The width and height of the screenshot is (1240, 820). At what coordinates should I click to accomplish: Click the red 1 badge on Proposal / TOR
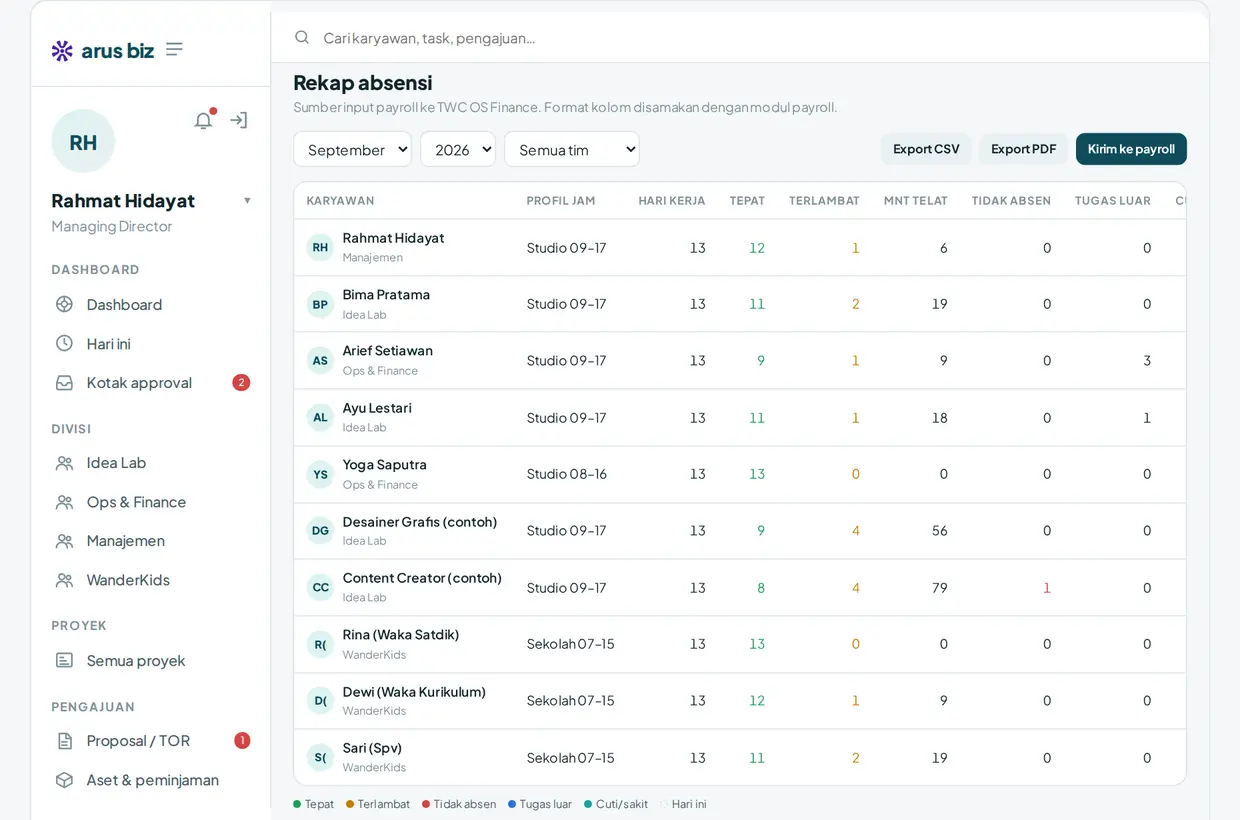point(242,741)
